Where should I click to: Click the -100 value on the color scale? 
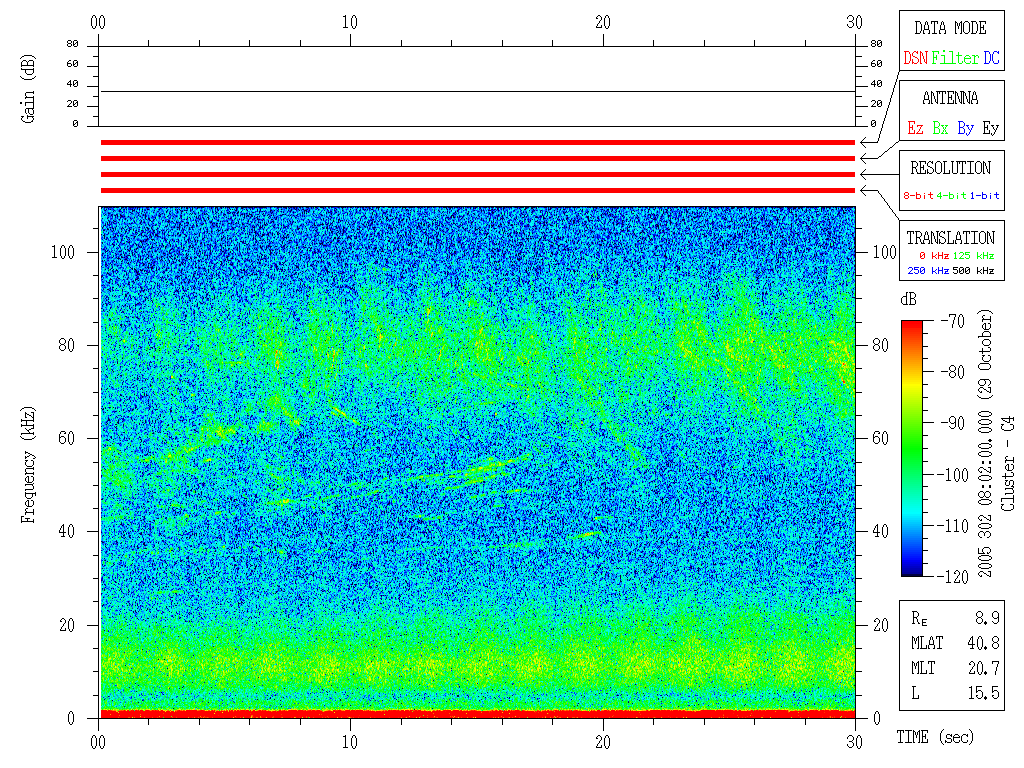(x=953, y=474)
